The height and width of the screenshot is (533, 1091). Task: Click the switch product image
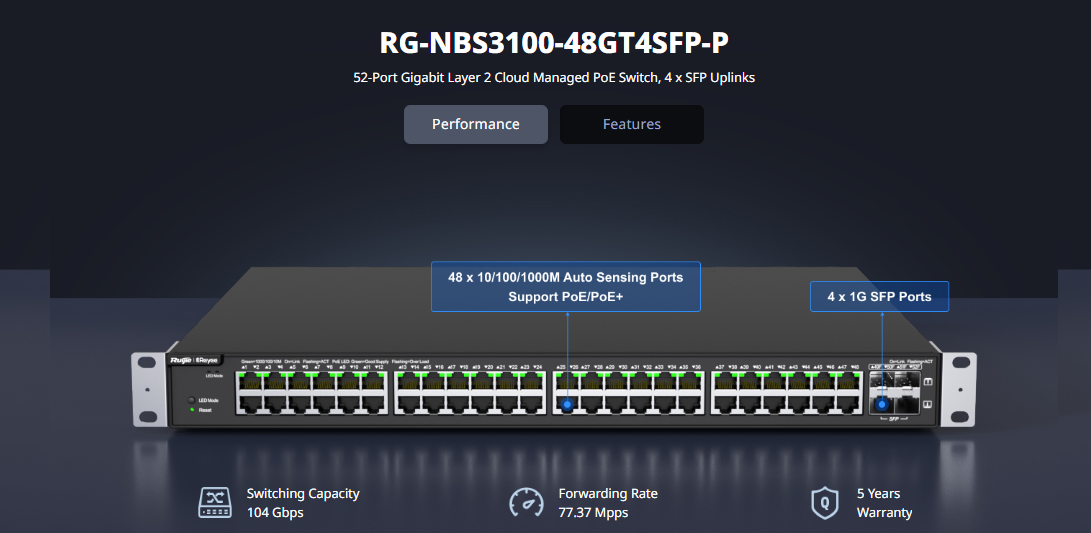554,348
